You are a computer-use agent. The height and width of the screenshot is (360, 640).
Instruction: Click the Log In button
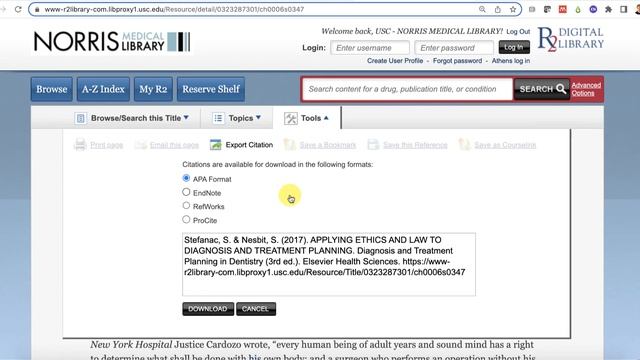(514, 47)
